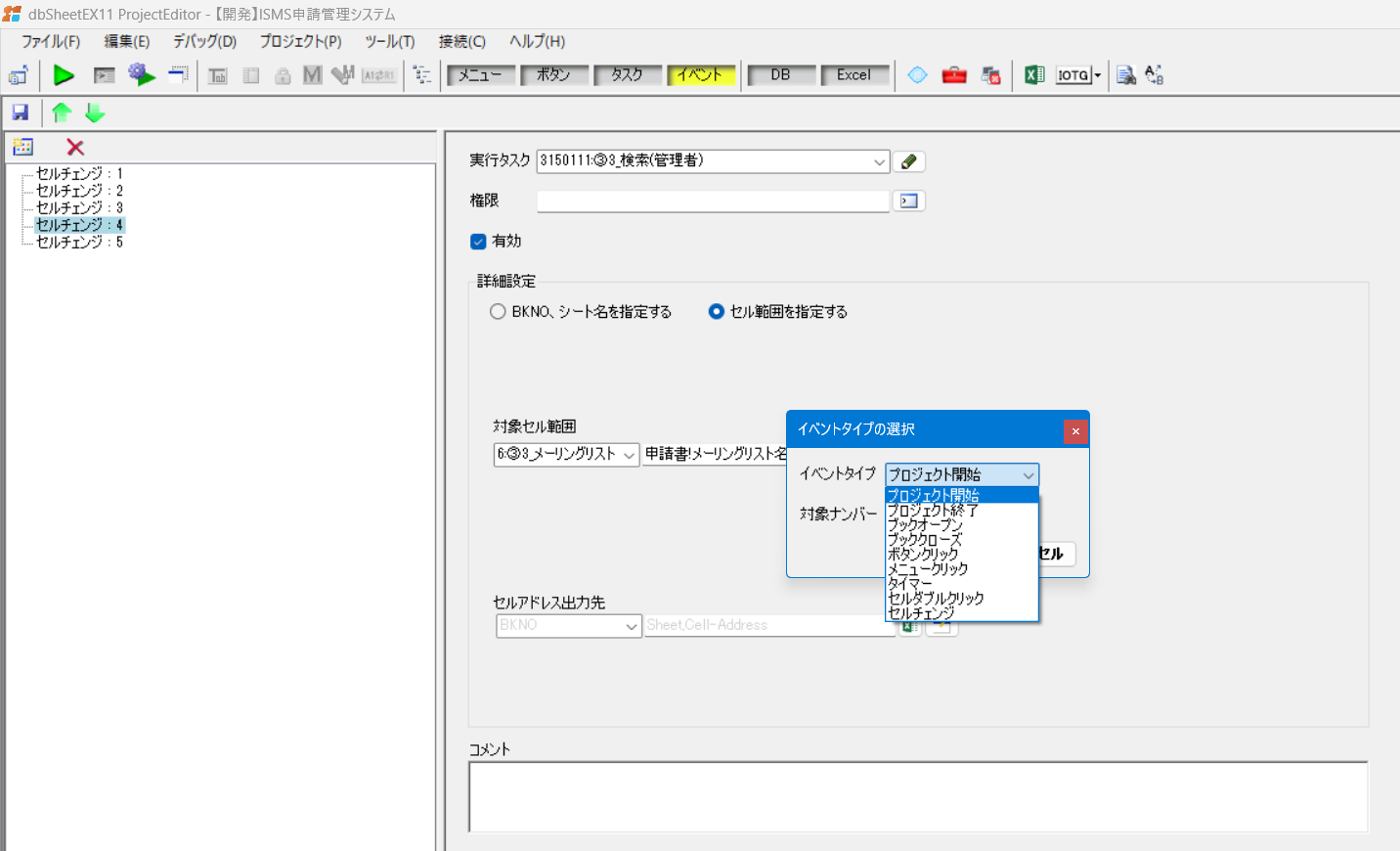Move item up with green up arrow
Viewport: 1400px width, 851px height.
[x=62, y=112]
